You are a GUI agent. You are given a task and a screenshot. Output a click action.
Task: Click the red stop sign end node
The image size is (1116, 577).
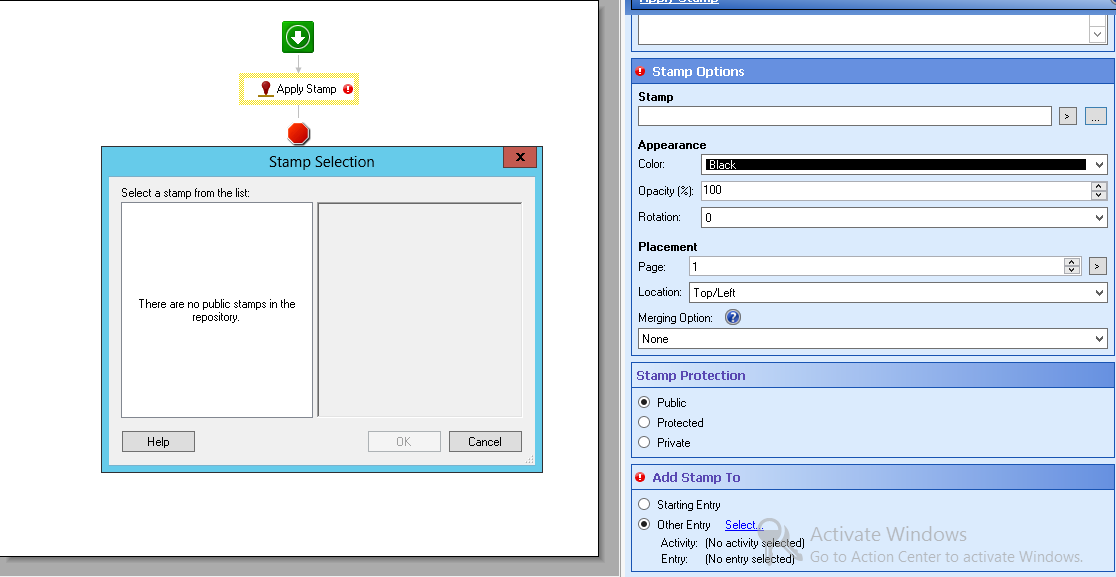click(x=298, y=133)
